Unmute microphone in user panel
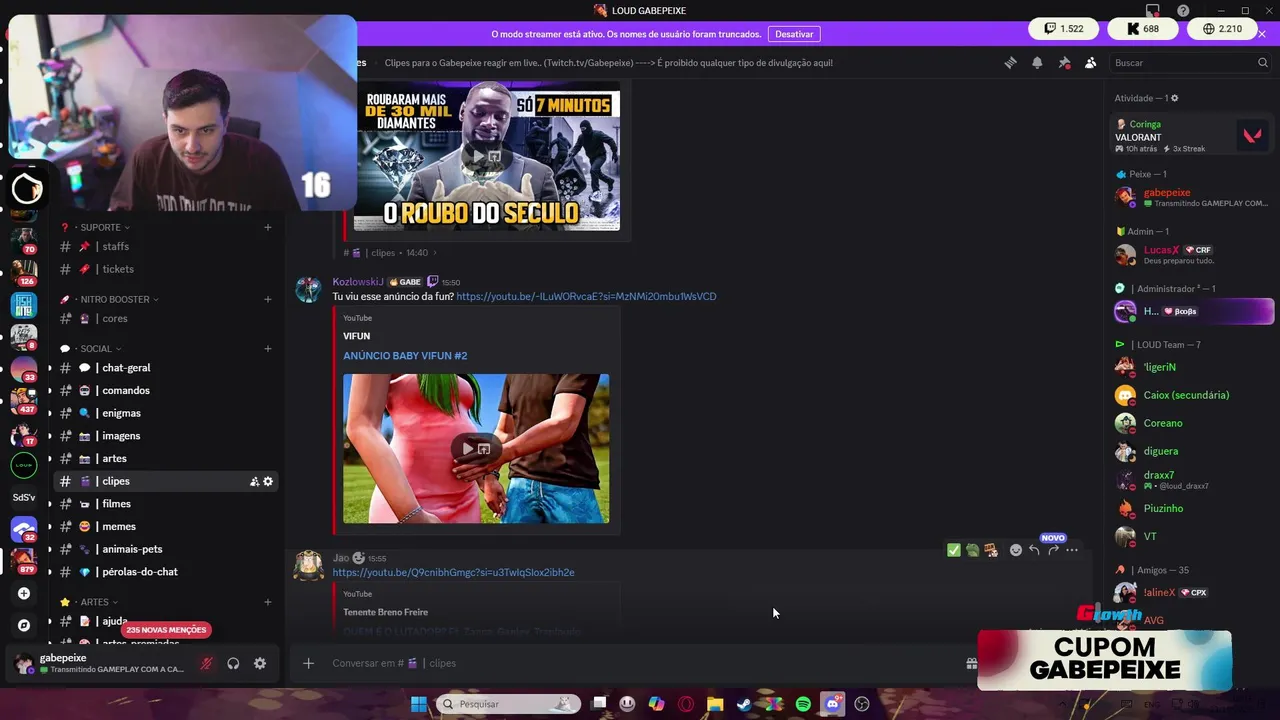The image size is (1280, 720). pyautogui.click(x=206, y=663)
